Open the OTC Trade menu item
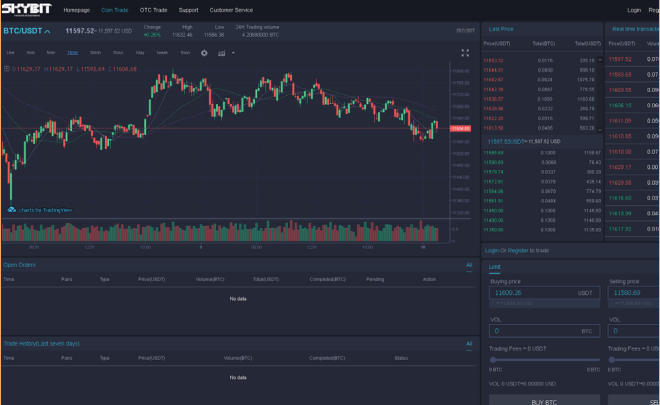660x405 pixels. (153, 10)
